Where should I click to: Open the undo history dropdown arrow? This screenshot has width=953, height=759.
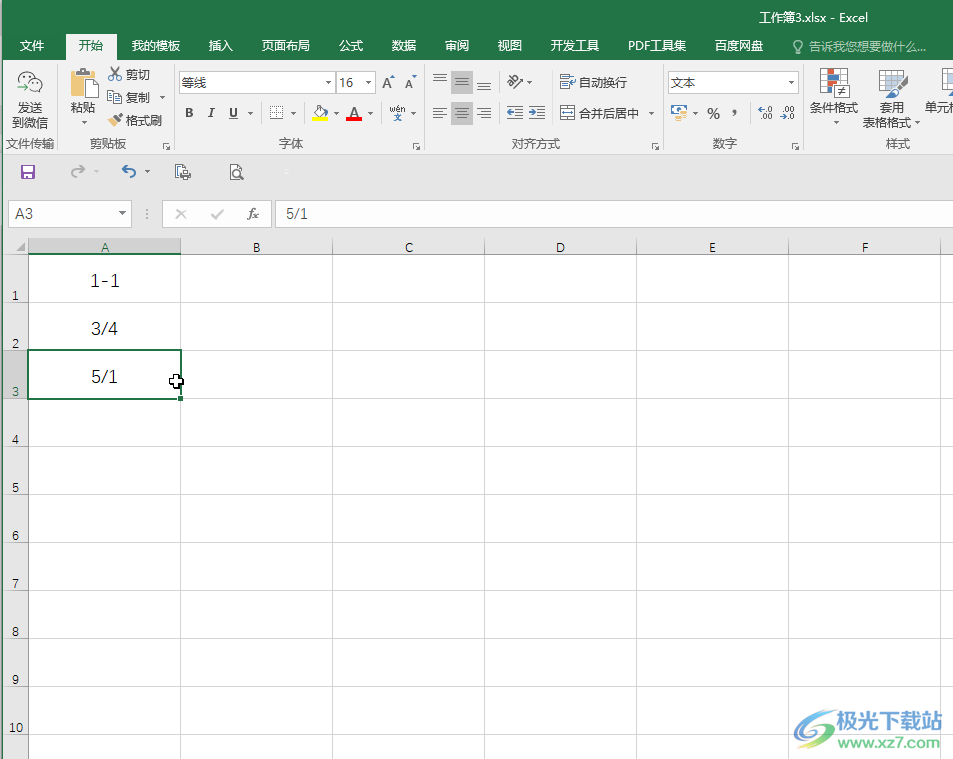(147, 172)
